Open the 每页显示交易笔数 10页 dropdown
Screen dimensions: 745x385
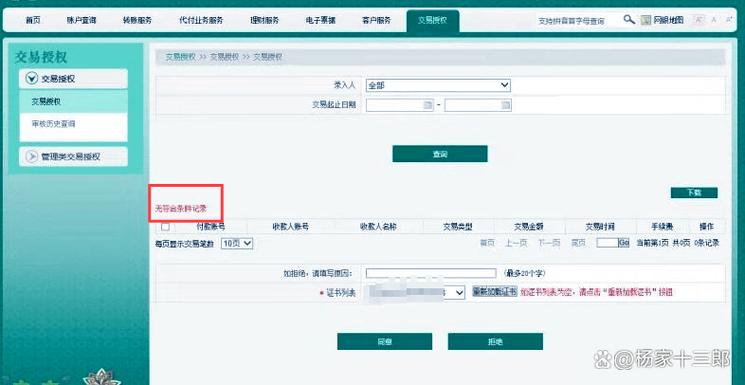237,243
